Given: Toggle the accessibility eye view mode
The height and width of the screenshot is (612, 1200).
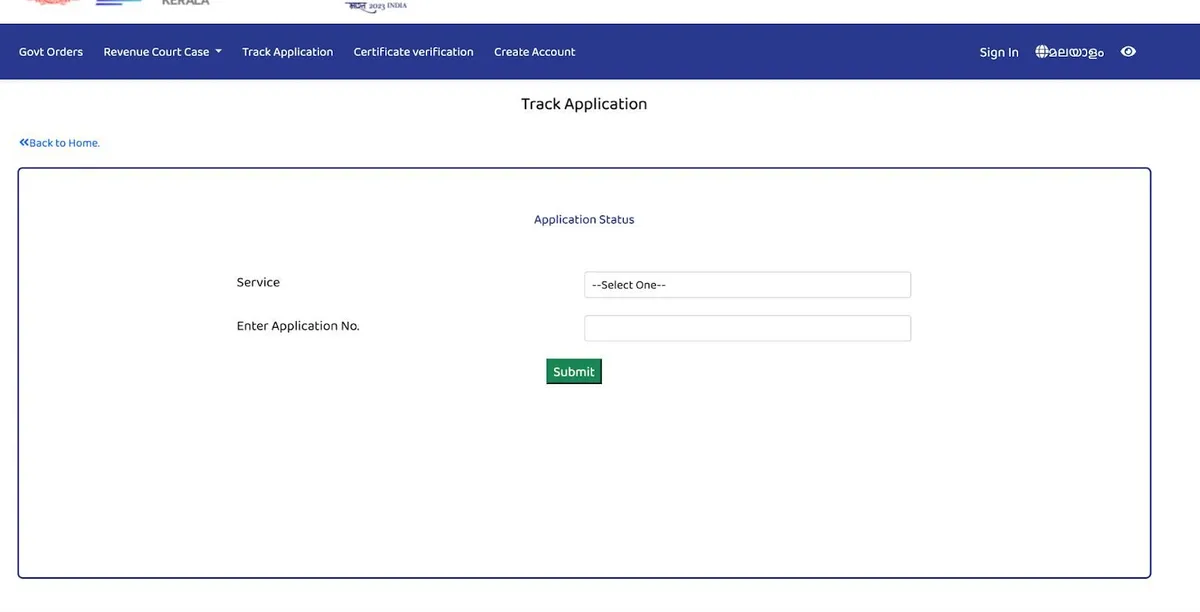Looking at the screenshot, I should [x=1128, y=51].
